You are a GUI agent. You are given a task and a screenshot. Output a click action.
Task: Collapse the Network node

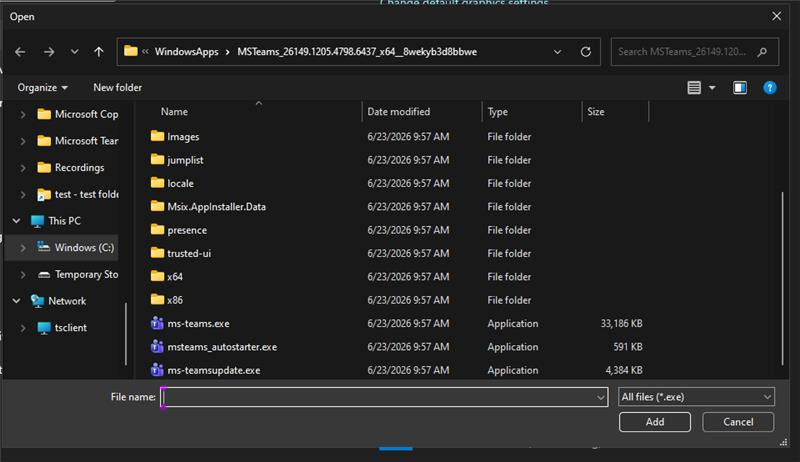point(16,301)
